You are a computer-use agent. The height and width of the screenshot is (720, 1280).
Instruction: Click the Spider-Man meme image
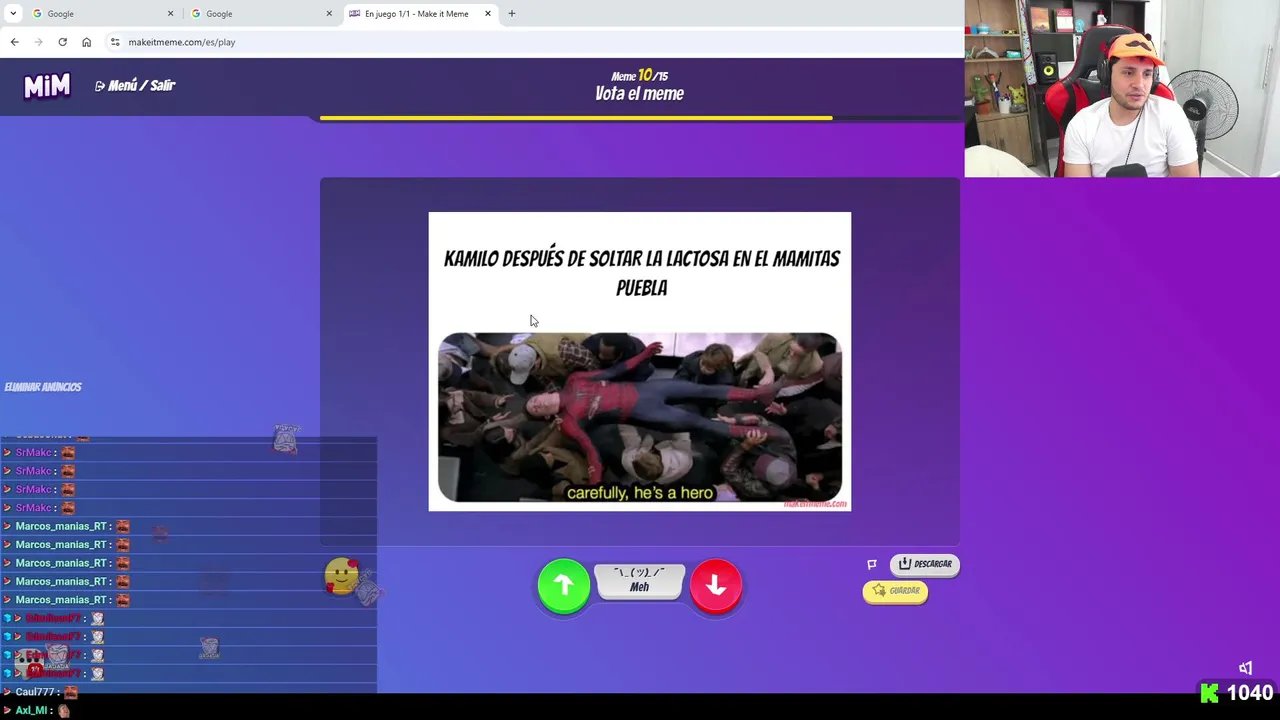(x=640, y=417)
